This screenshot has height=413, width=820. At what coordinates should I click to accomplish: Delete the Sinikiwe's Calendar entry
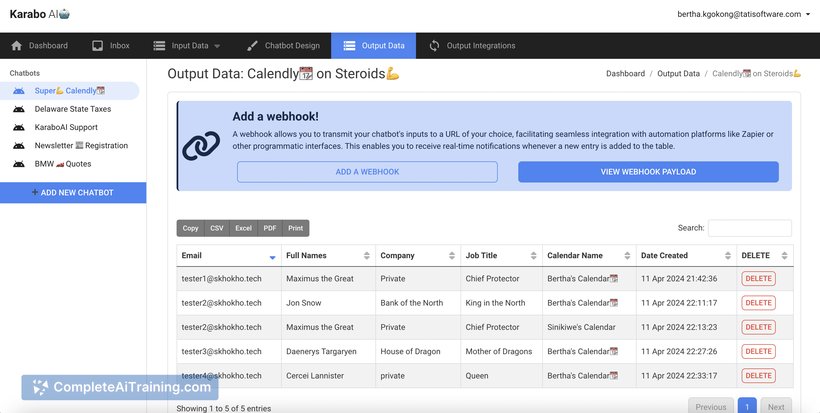(758, 327)
